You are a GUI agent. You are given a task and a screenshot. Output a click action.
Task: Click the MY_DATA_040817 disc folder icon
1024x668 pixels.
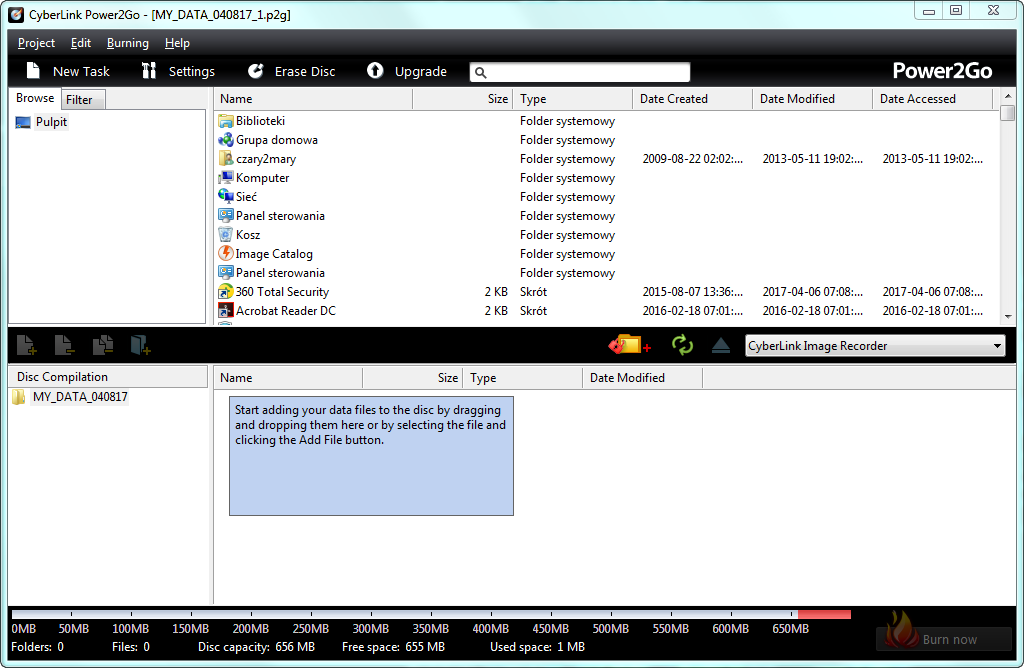click(19, 397)
